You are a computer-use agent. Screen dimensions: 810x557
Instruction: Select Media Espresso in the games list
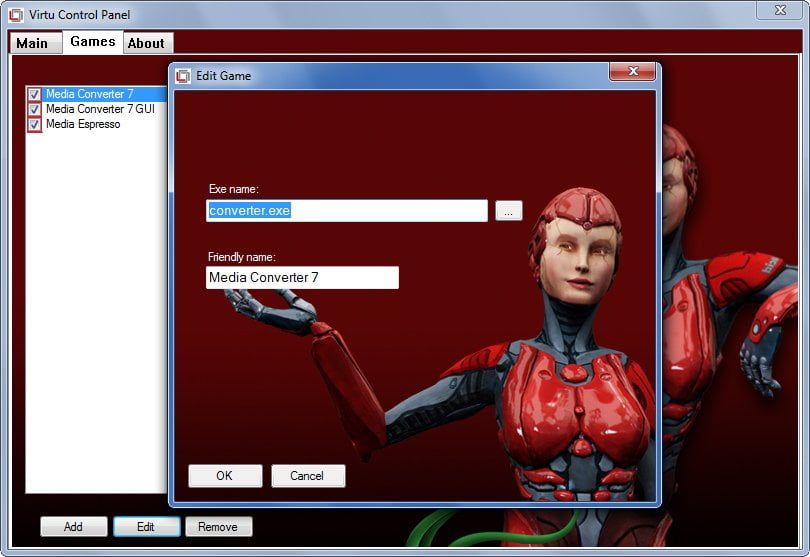pos(83,124)
